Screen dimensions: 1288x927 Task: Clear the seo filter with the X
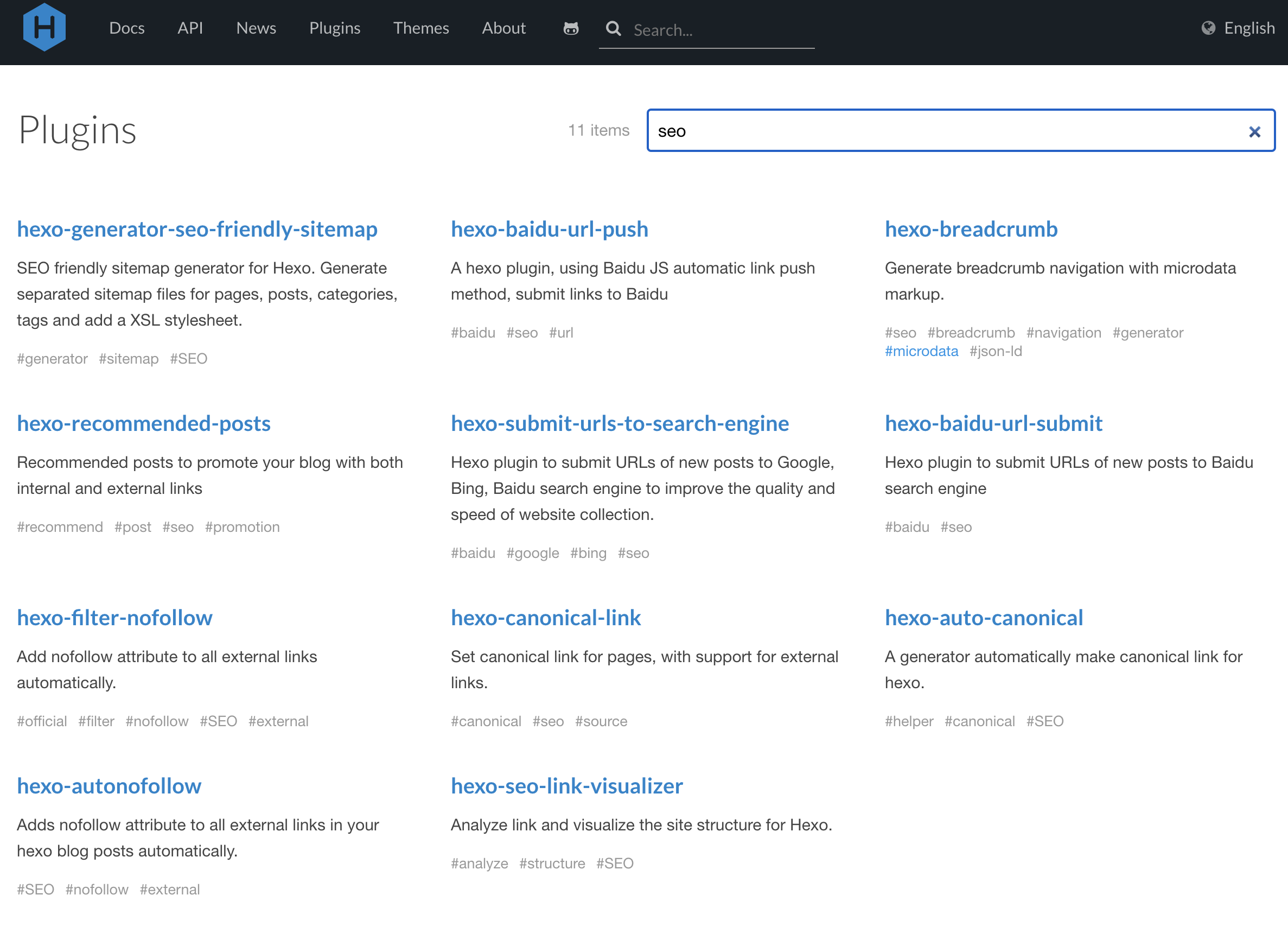1254,132
